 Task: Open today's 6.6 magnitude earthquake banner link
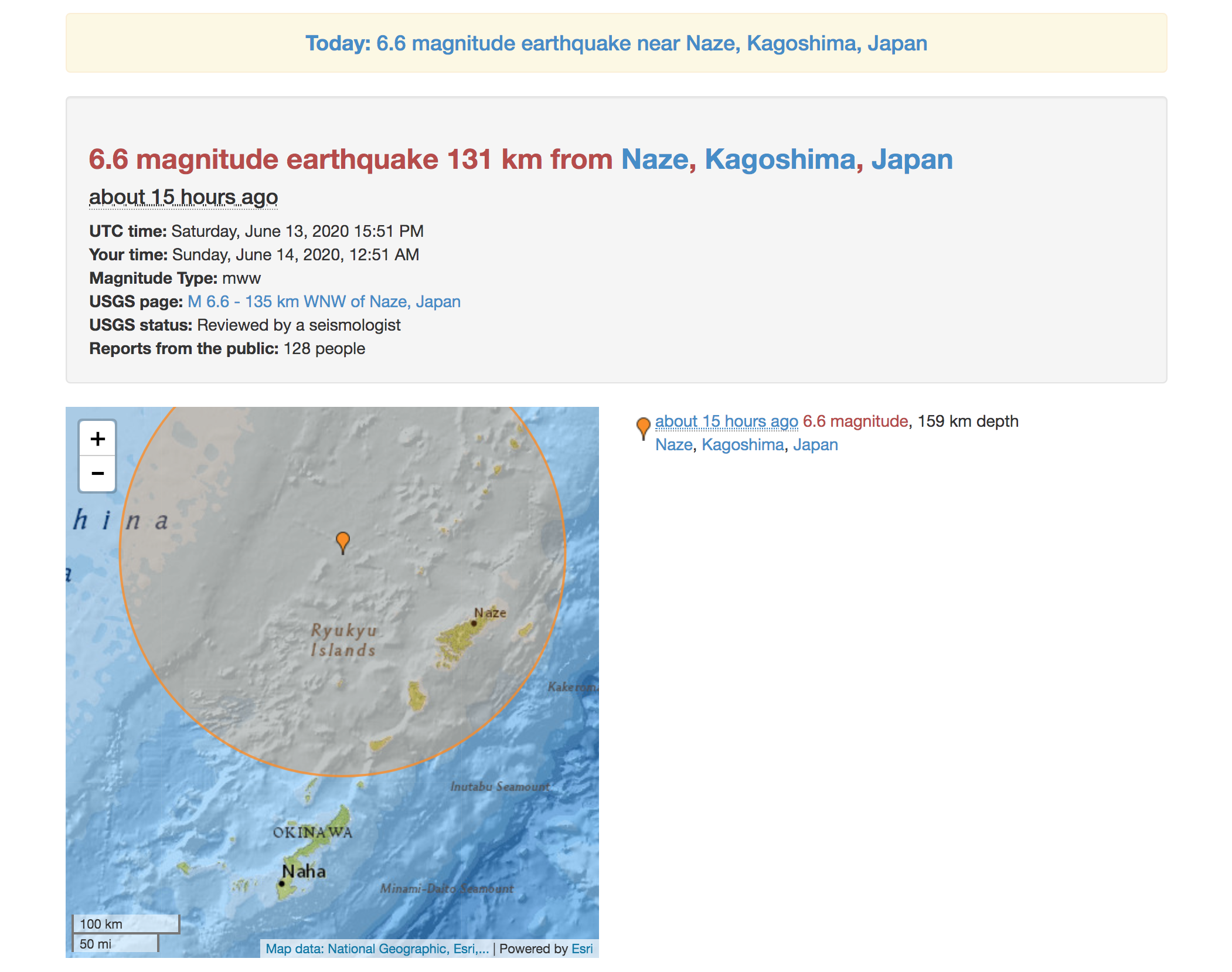click(x=616, y=43)
